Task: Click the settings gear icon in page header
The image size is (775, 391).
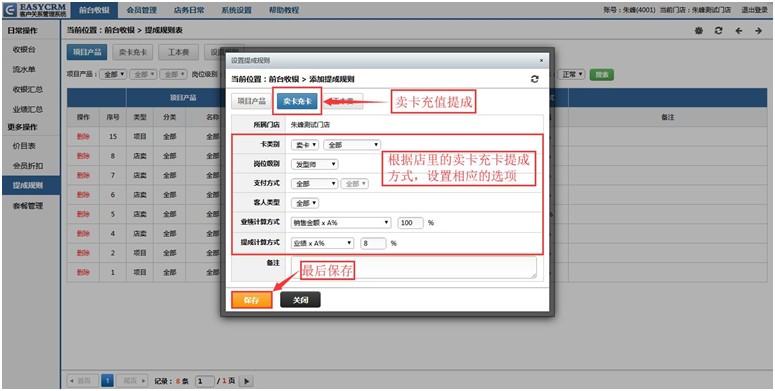Action: coord(699,31)
